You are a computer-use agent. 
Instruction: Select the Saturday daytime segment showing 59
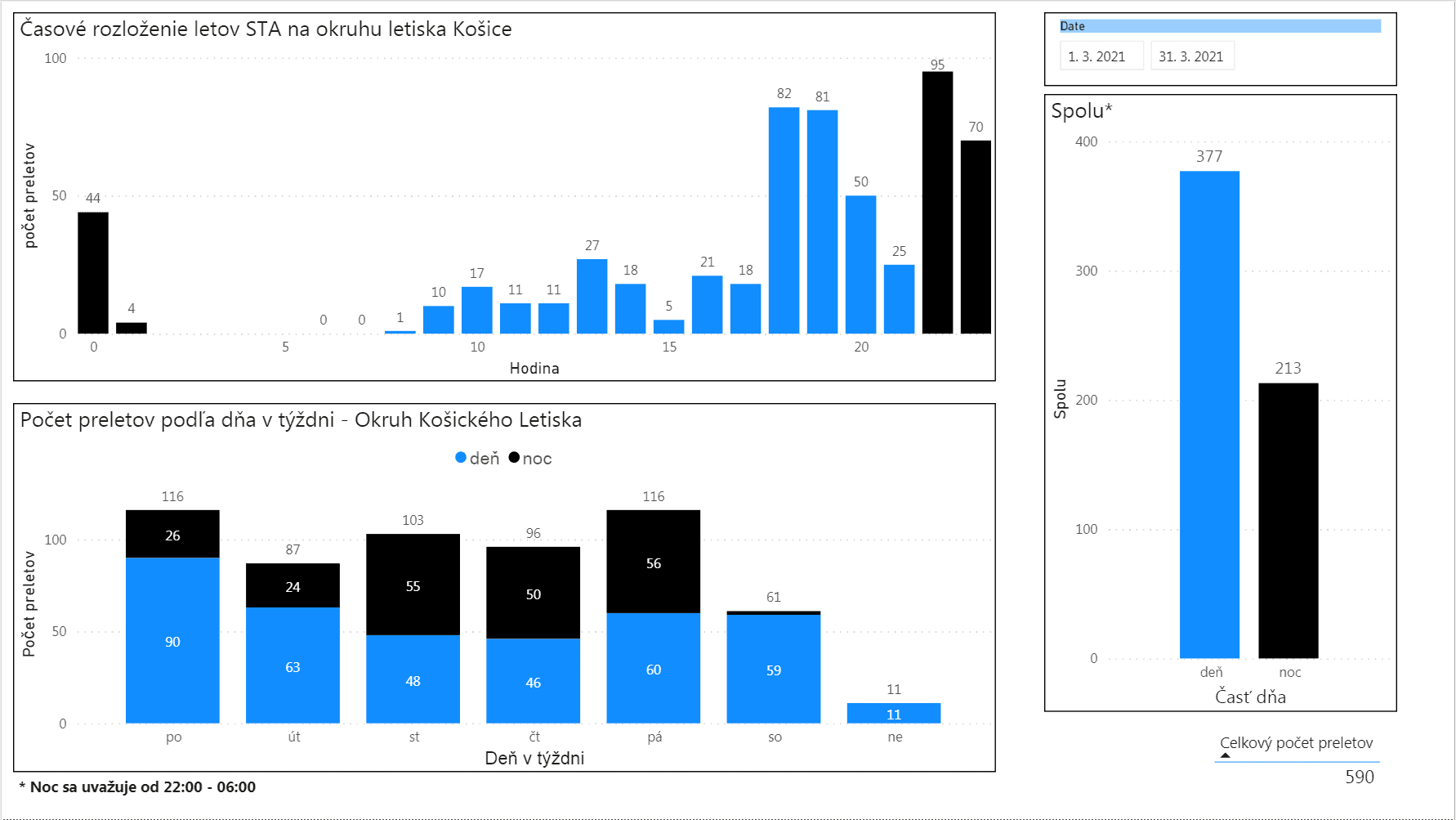[773, 669]
